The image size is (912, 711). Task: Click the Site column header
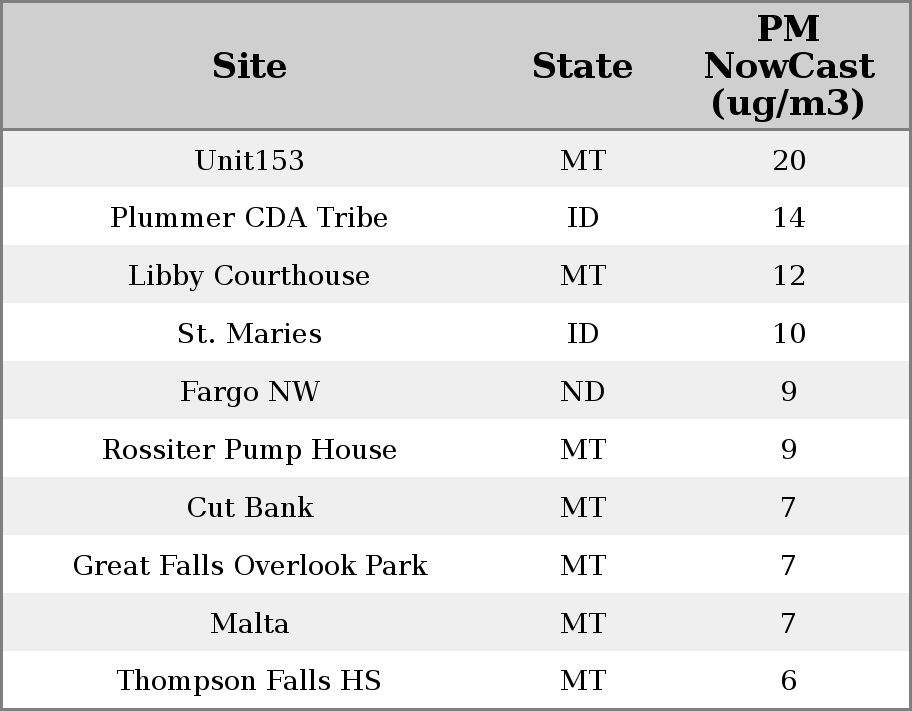coord(249,66)
